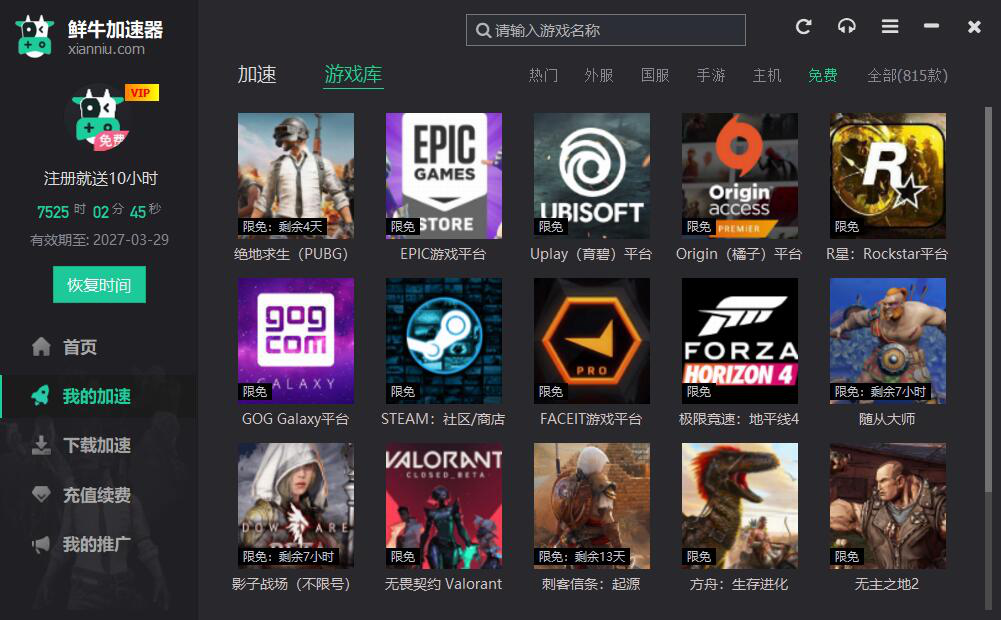Screen dimensions: 1001x620
Task: Open 充值续费 in the sidebar
Action: coord(96,495)
